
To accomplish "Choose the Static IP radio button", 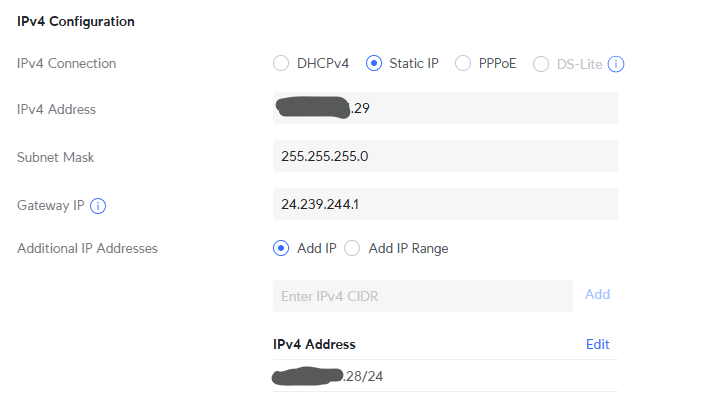I will coord(375,64).
